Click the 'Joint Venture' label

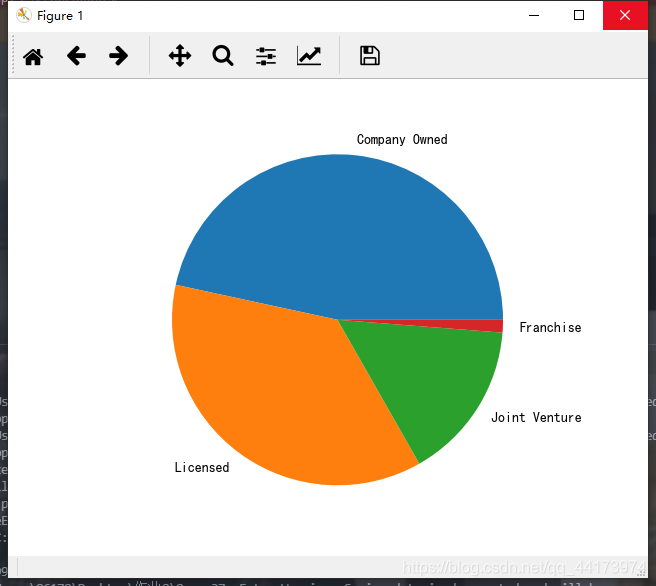[x=536, y=417]
